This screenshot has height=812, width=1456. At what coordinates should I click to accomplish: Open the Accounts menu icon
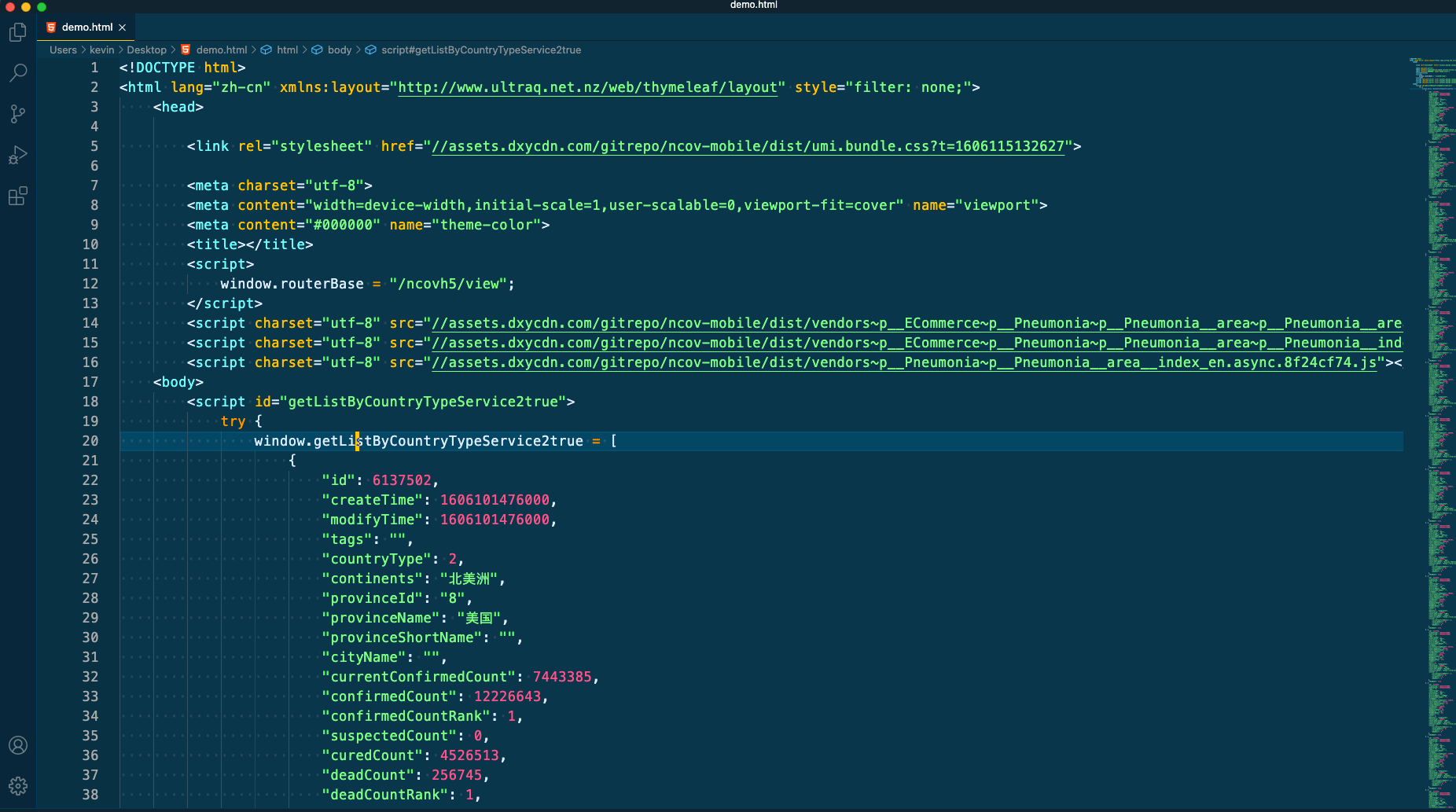pos(18,745)
